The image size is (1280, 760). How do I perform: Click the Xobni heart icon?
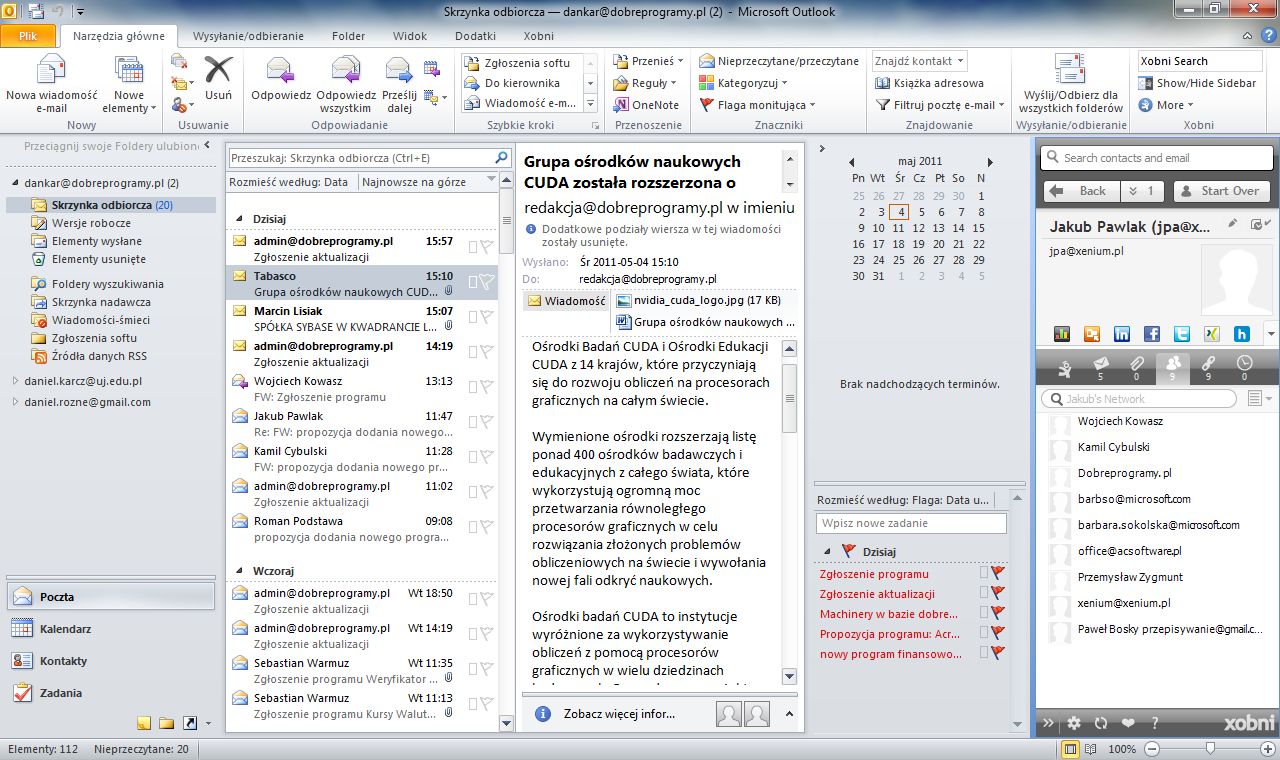pyautogui.click(x=1128, y=723)
